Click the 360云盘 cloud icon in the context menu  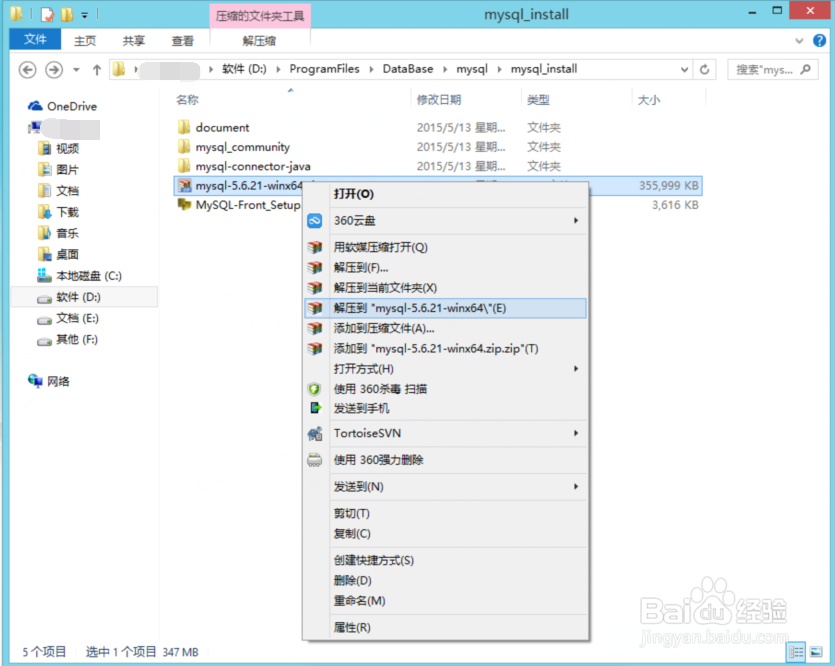[314, 220]
